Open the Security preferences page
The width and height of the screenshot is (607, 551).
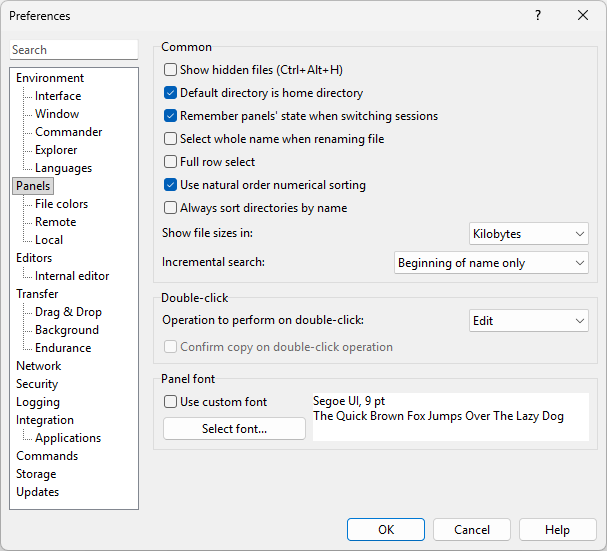coord(37,384)
